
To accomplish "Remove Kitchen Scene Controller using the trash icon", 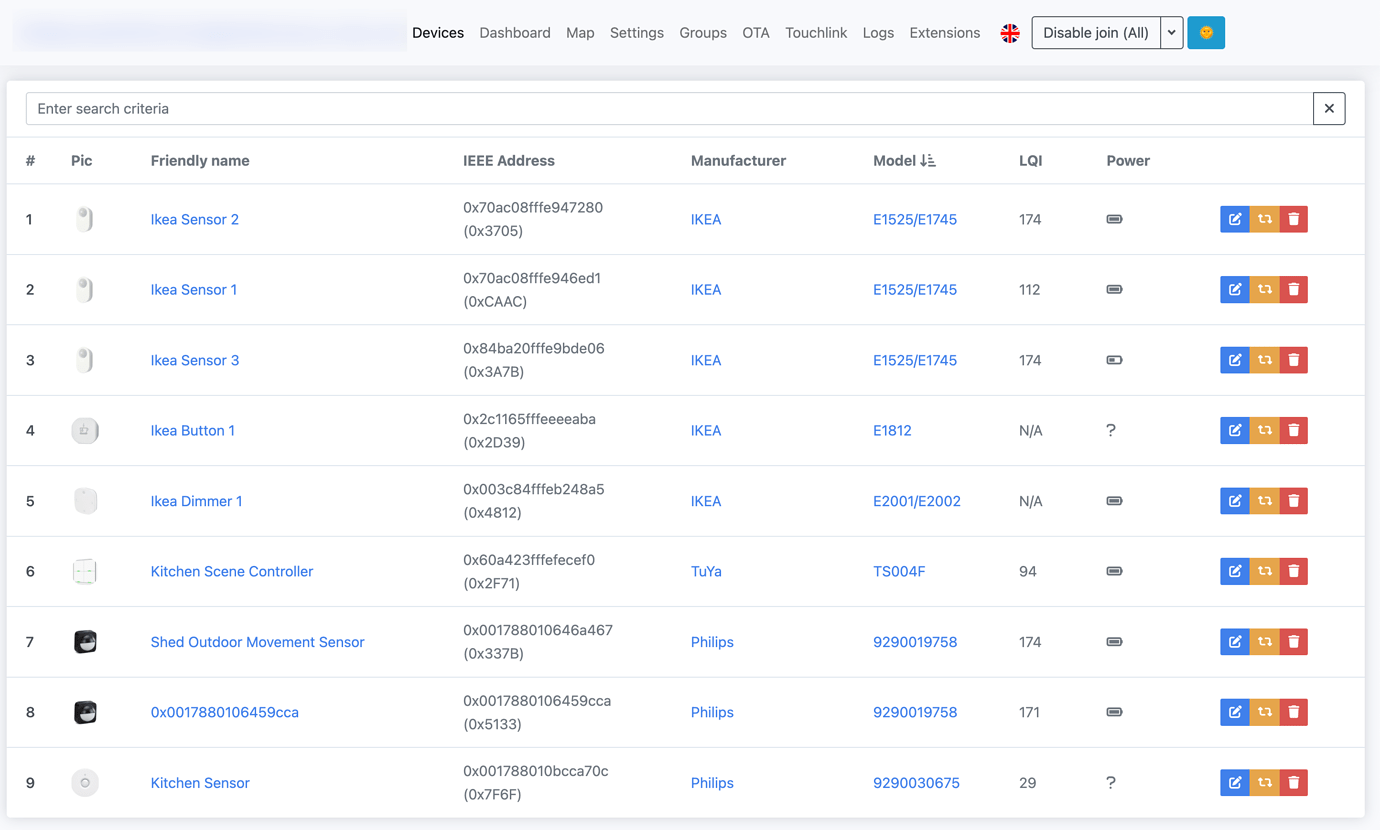I will (1294, 571).
